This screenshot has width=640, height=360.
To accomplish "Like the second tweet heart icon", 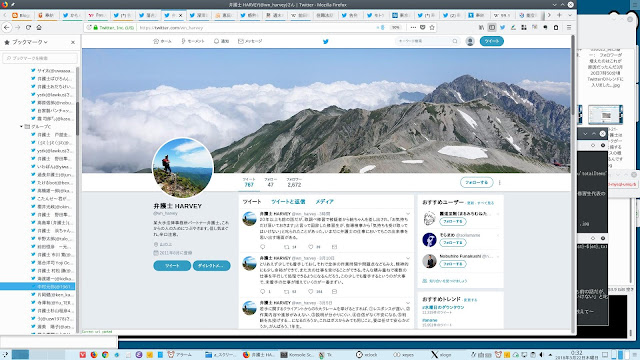I will [311, 291].
